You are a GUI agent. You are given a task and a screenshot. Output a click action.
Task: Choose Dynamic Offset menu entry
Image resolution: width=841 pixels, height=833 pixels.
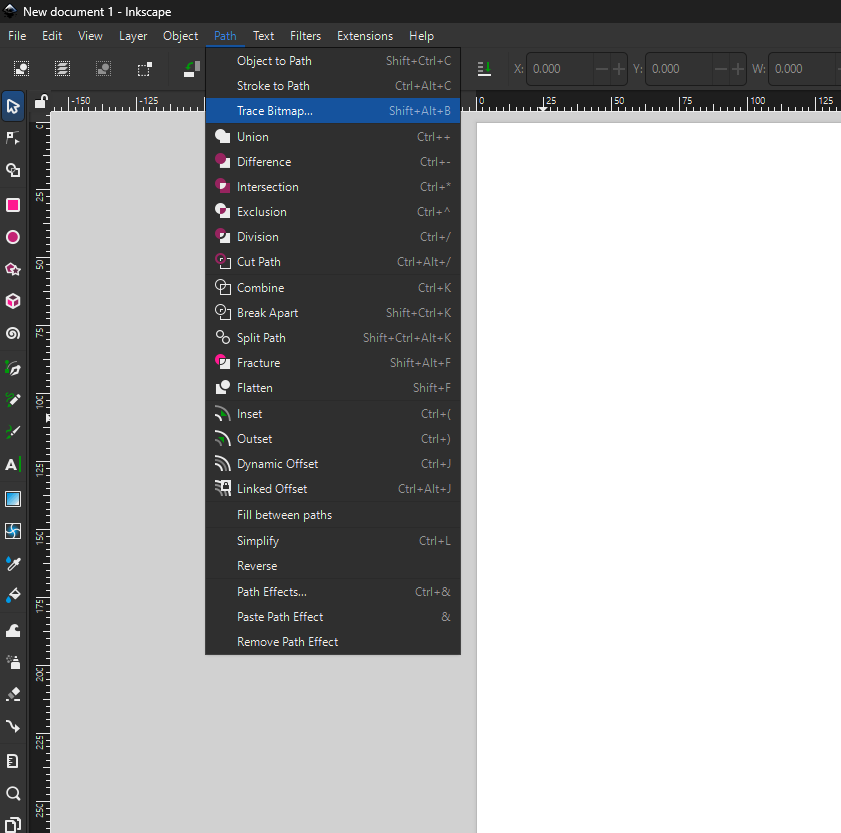pyautogui.click(x=333, y=463)
